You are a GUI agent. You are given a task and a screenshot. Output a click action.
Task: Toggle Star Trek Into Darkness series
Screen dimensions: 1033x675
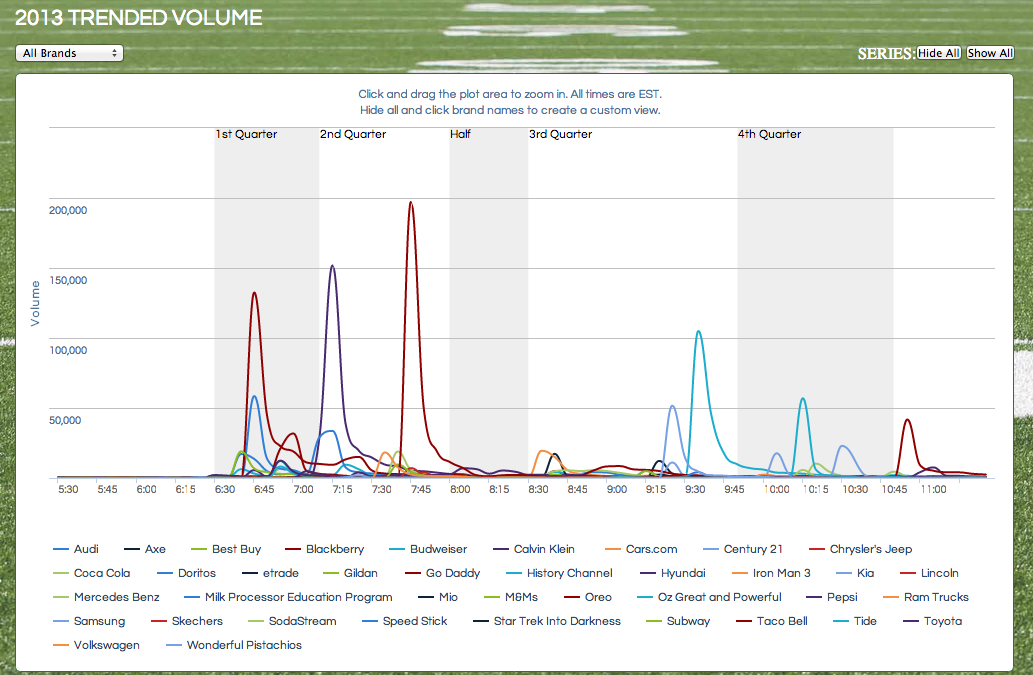556,621
